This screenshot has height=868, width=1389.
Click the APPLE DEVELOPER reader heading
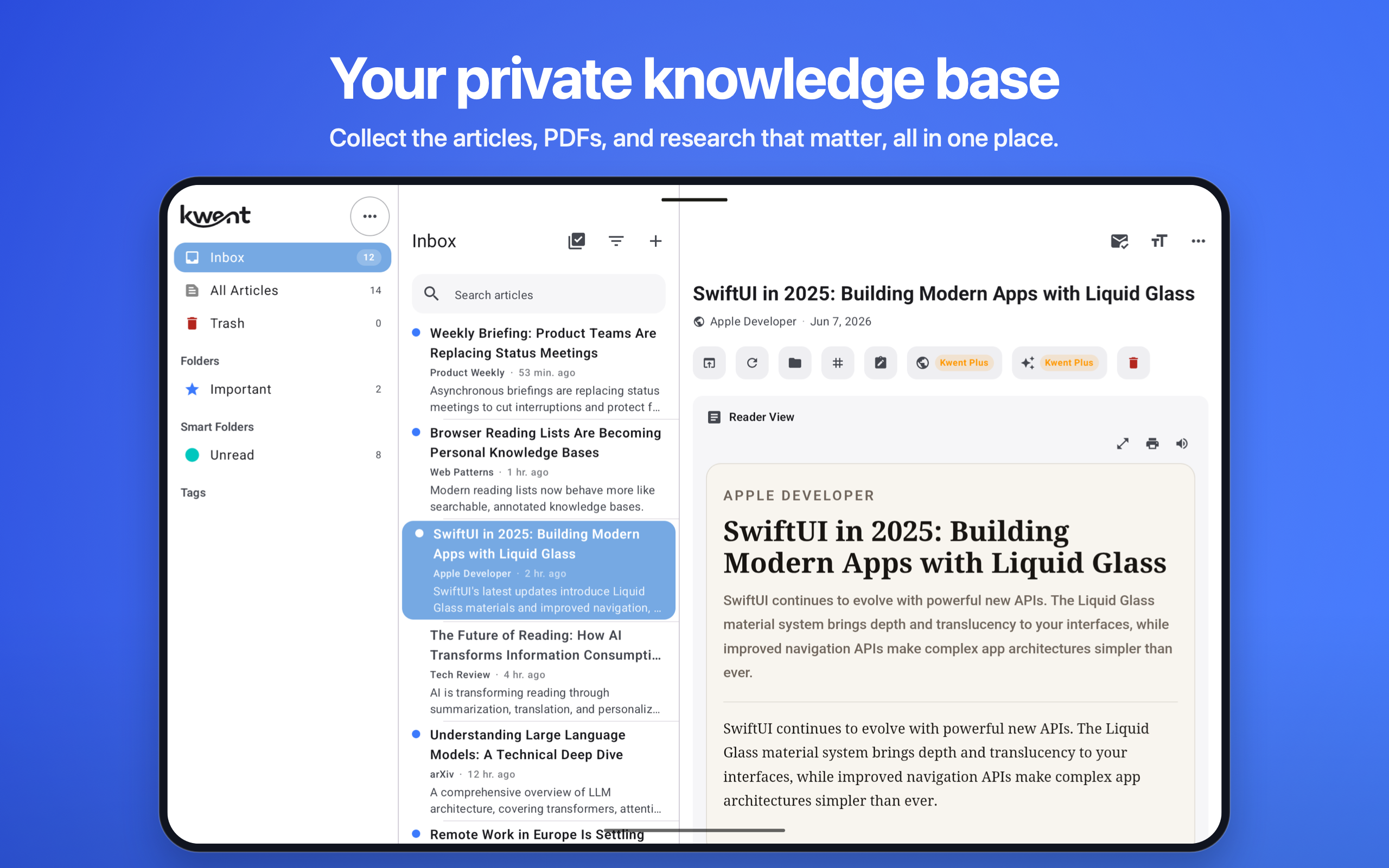[x=798, y=495]
